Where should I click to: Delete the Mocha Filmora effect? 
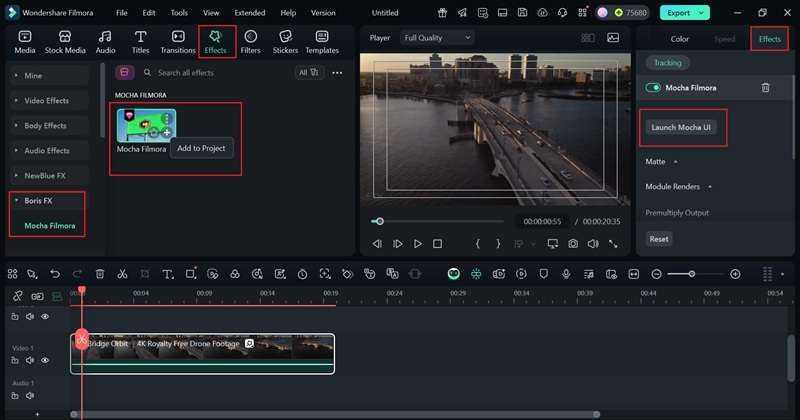[x=765, y=88]
